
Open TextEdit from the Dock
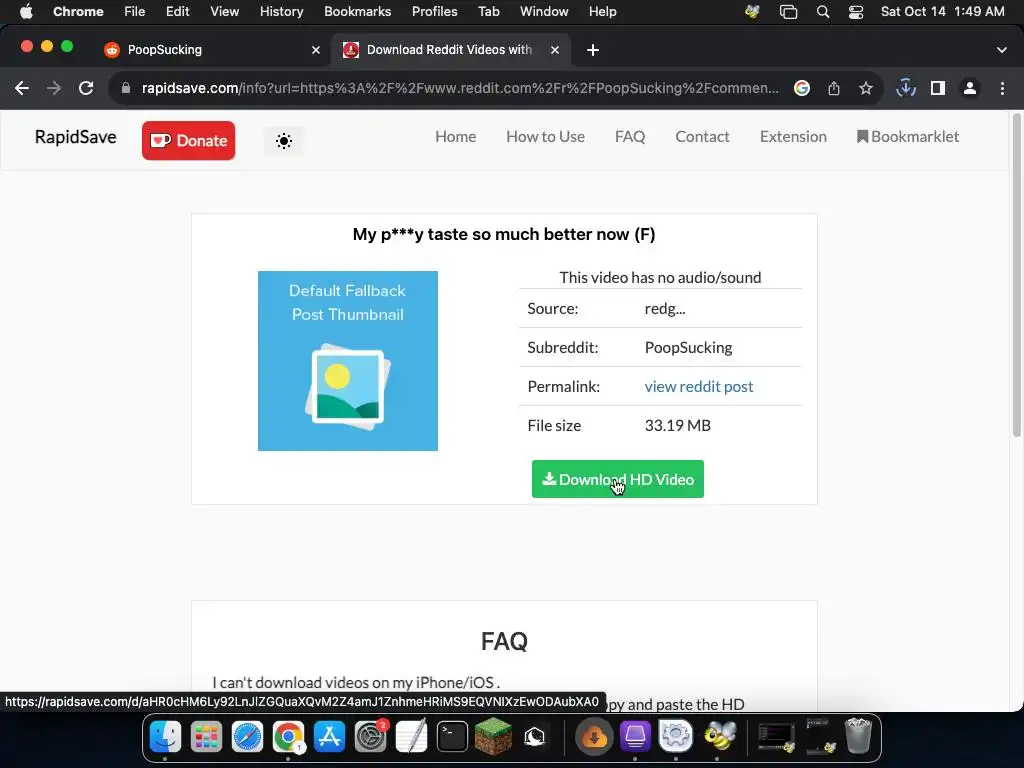(411, 737)
